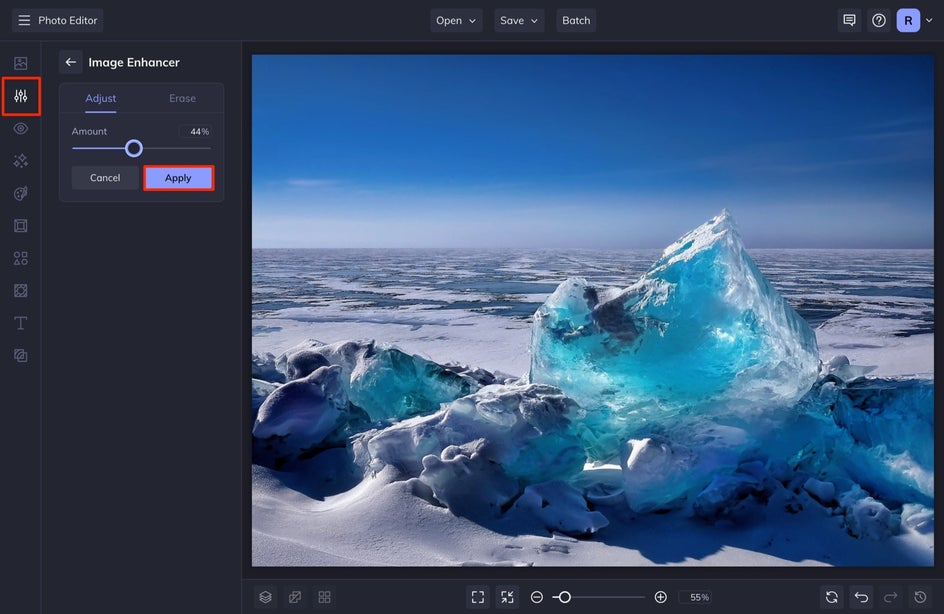Screen dimensions: 944x614
Task: Click the Batch button
Action: tap(576, 20)
